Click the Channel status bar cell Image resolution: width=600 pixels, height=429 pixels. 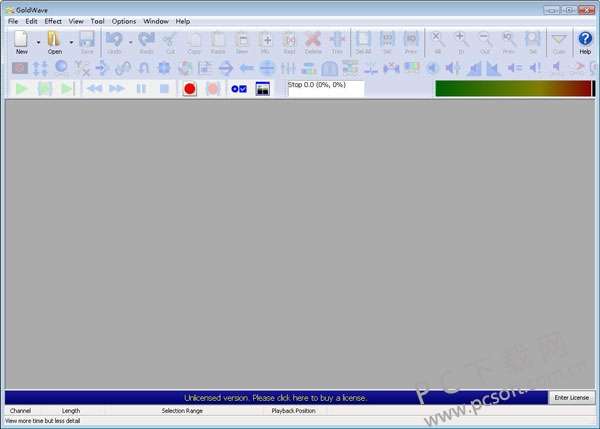coord(20,411)
